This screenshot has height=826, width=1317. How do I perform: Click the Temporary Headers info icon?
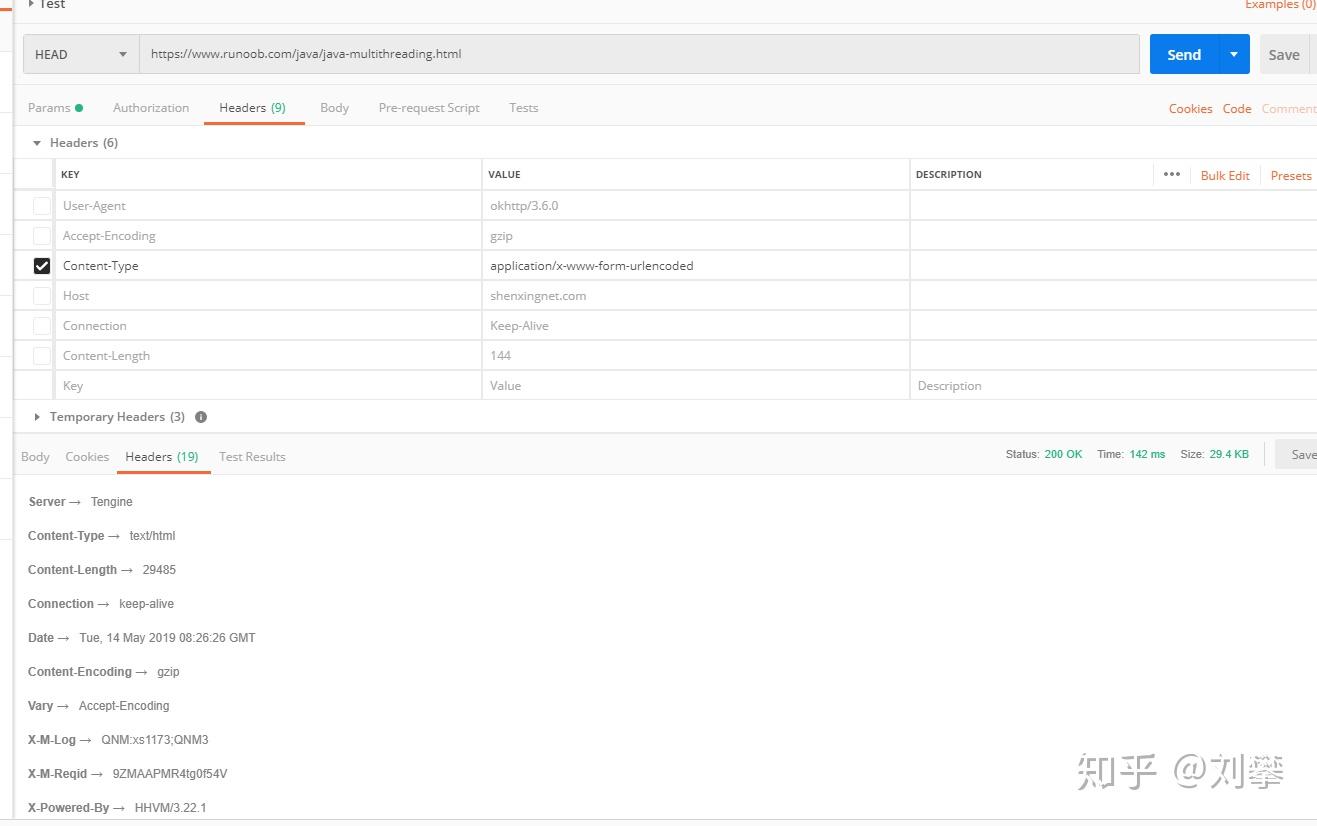(x=201, y=417)
